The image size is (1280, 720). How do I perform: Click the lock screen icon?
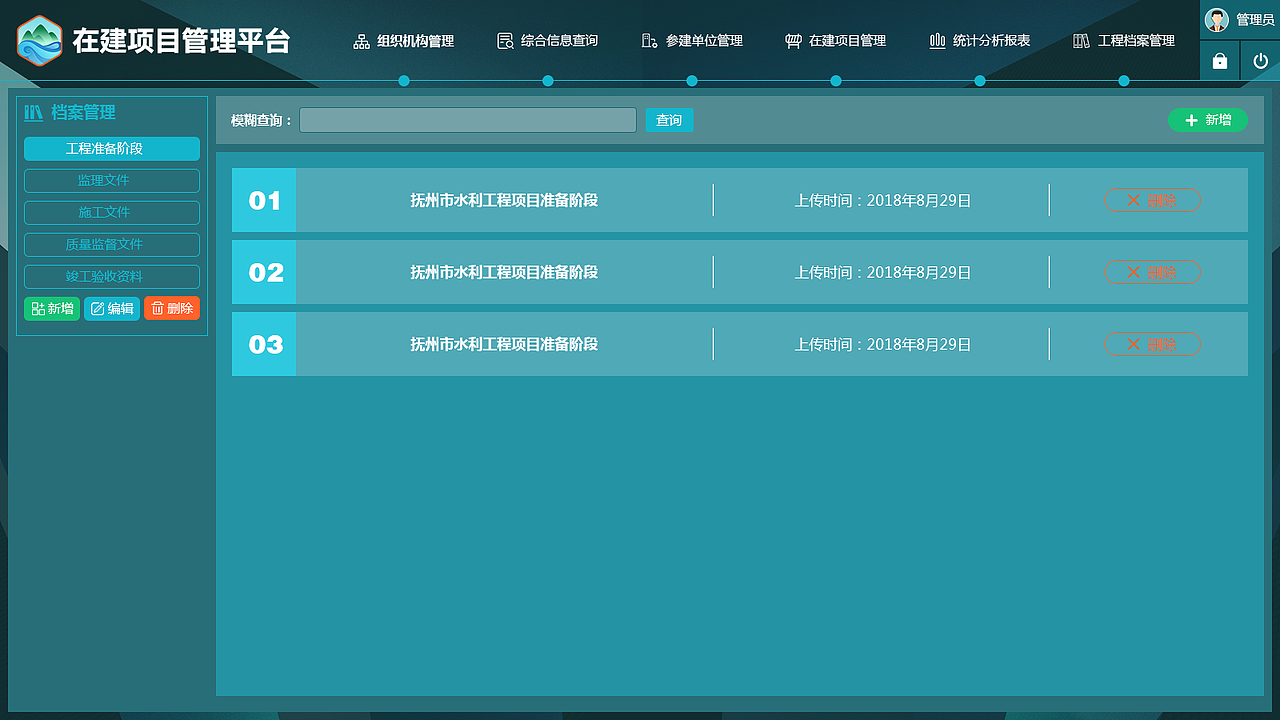pyautogui.click(x=1219, y=61)
